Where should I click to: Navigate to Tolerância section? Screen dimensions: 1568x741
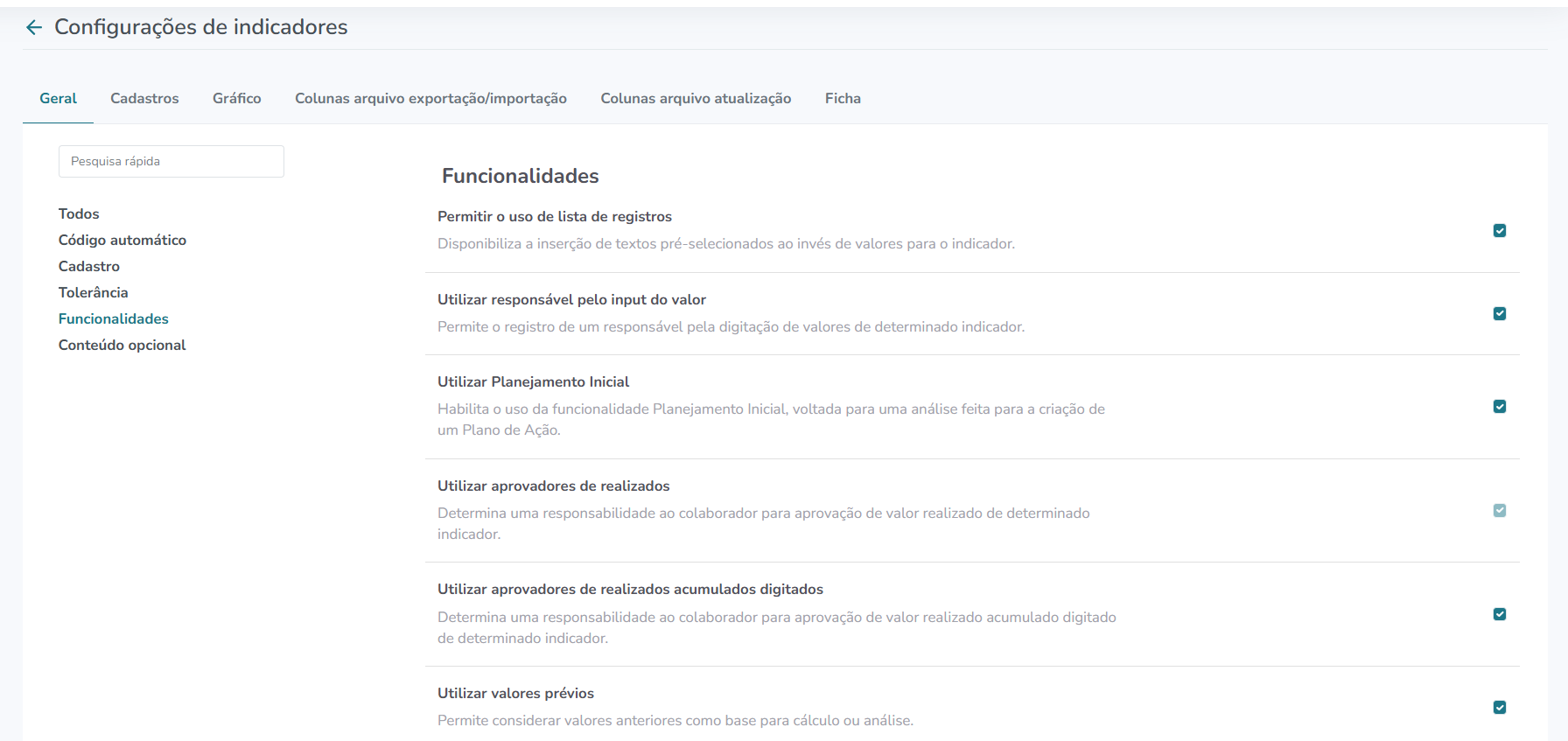click(x=94, y=293)
